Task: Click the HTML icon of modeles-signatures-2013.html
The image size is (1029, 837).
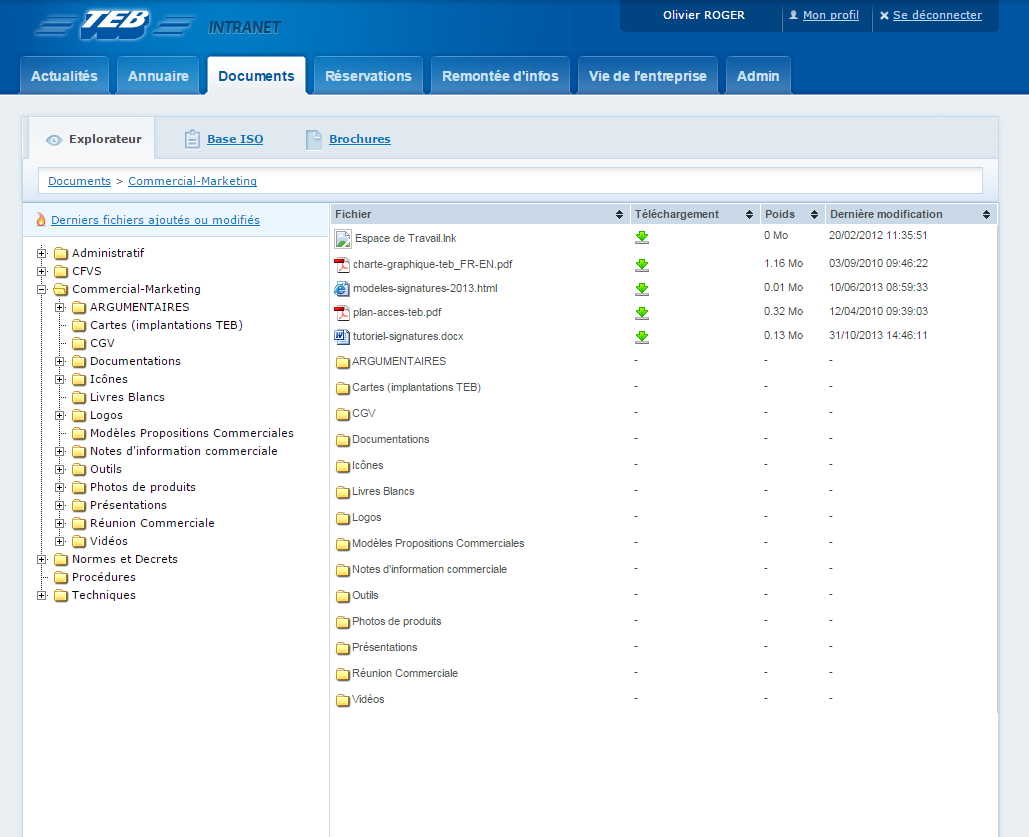Action: pos(342,289)
